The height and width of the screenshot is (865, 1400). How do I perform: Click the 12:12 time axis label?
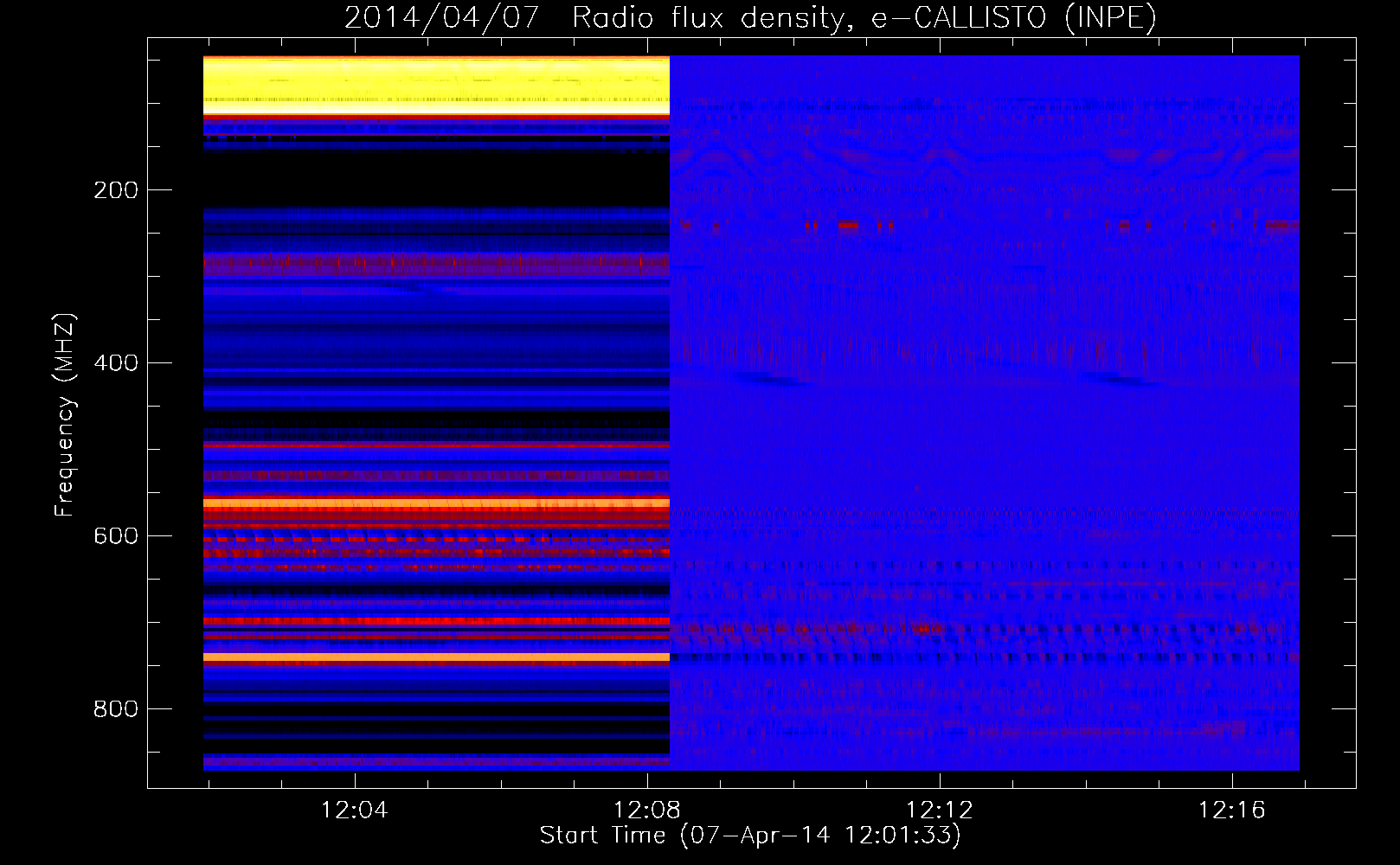(940, 811)
